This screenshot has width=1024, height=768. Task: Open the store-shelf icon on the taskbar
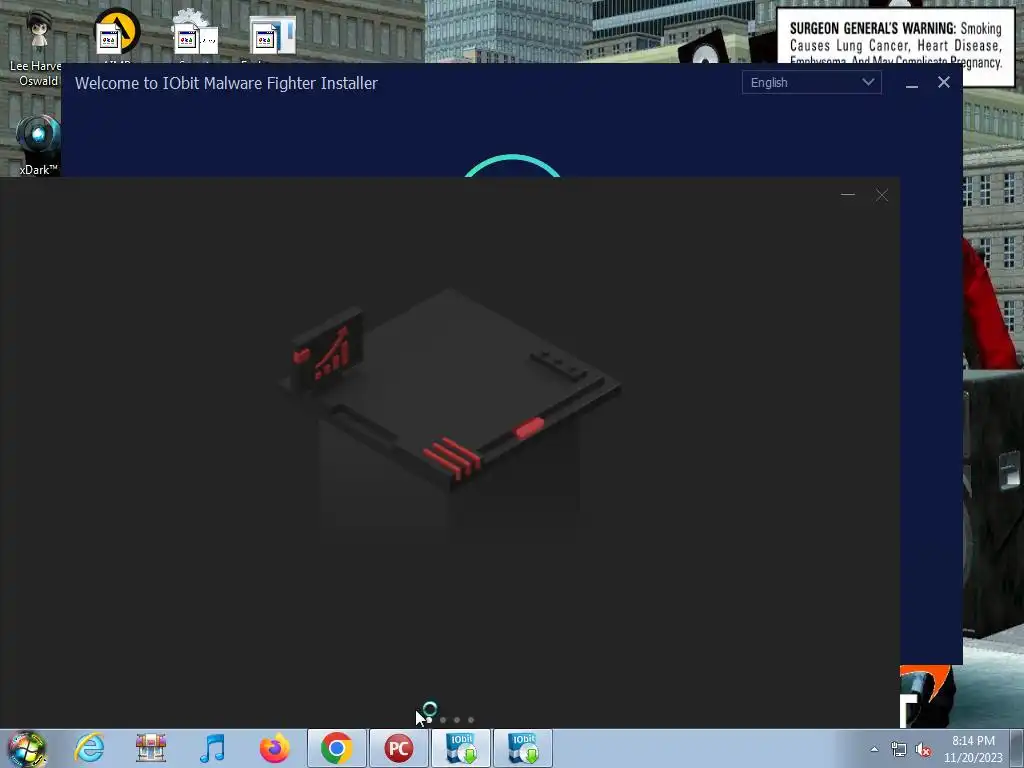[151, 748]
